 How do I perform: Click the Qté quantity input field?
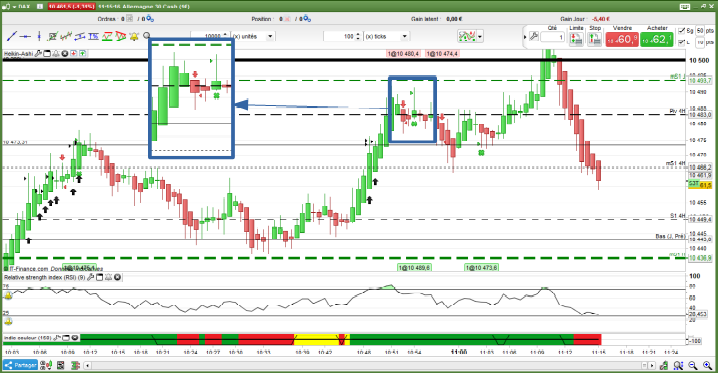pos(552,37)
